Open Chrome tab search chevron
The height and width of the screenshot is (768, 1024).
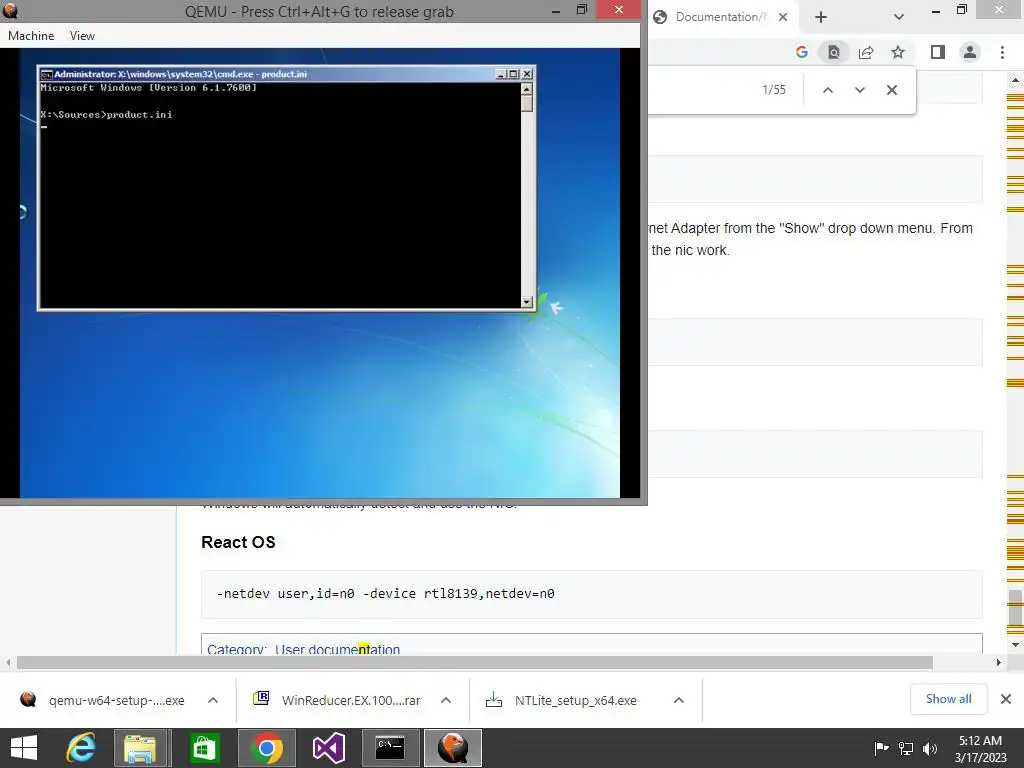[899, 17]
